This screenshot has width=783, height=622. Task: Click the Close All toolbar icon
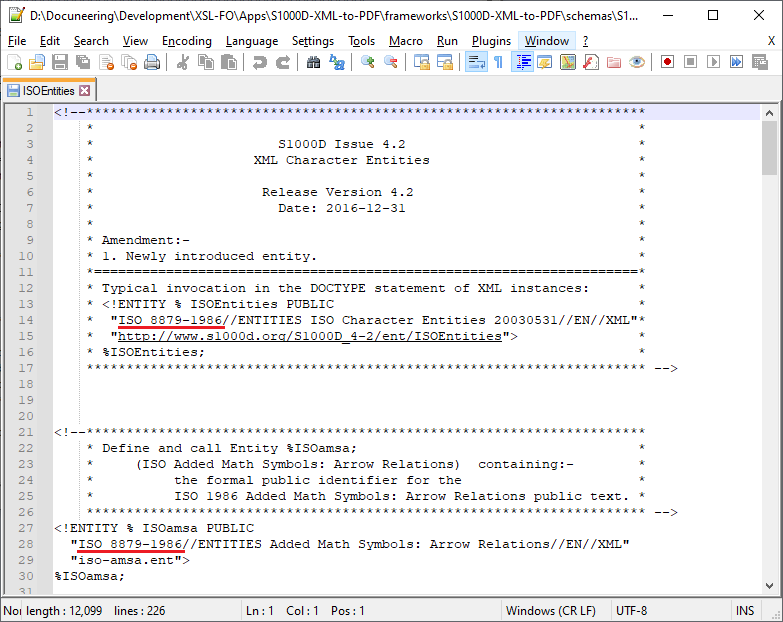click(129, 62)
